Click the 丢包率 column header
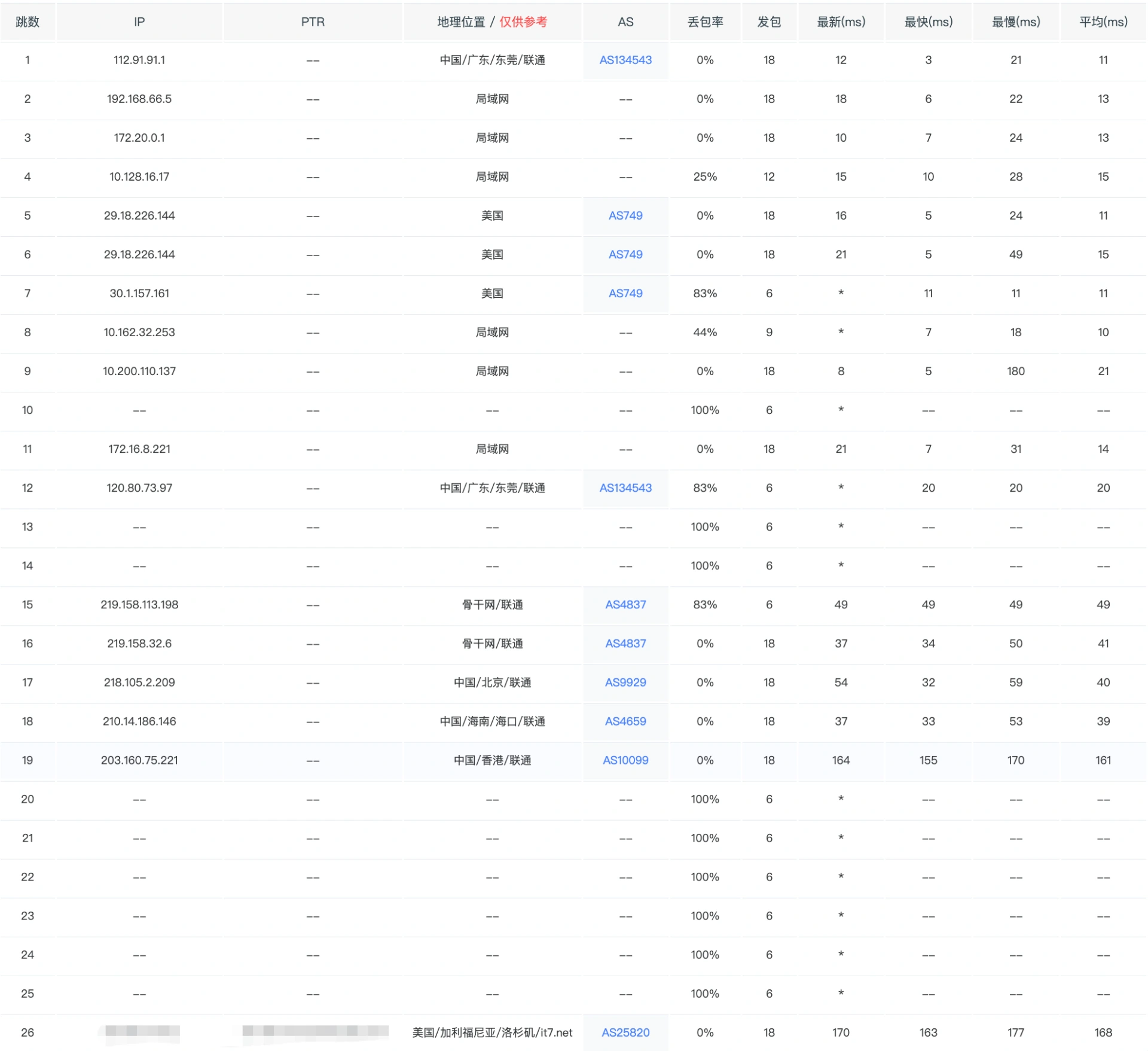1148x1051 pixels. point(705,22)
